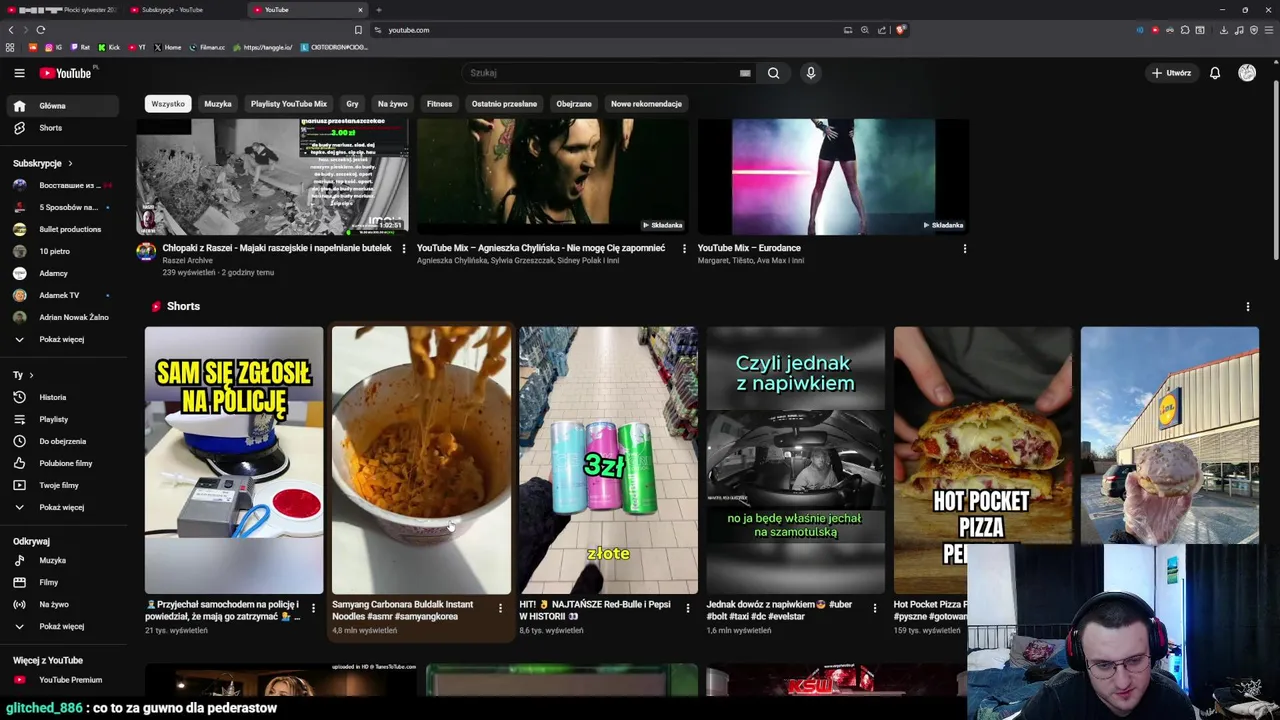Open YouTube Premium in the sidebar
The width and height of the screenshot is (1280, 720).
coord(61,680)
